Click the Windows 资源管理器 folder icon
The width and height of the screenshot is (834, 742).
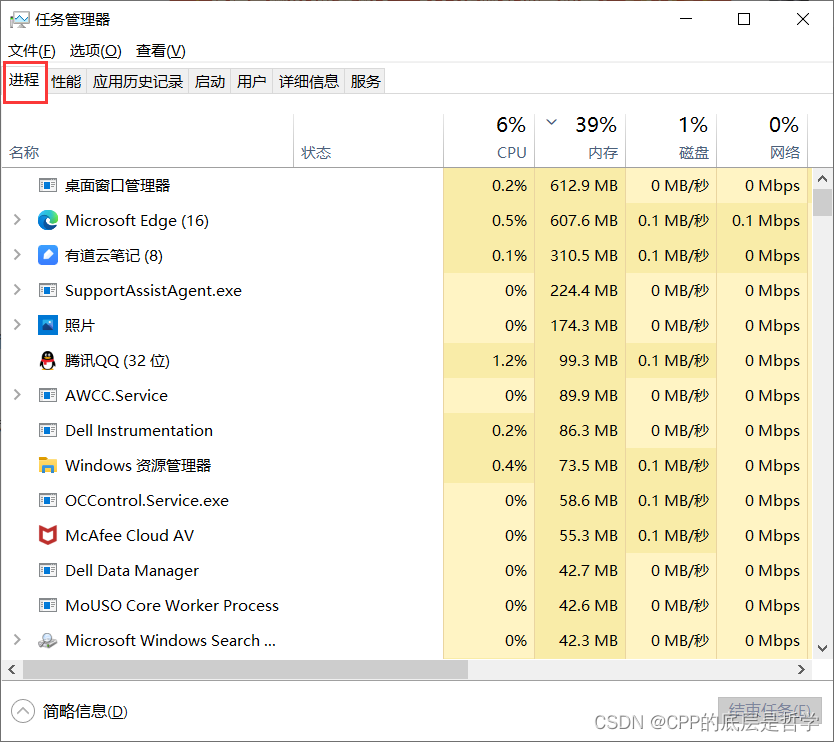(x=48, y=465)
